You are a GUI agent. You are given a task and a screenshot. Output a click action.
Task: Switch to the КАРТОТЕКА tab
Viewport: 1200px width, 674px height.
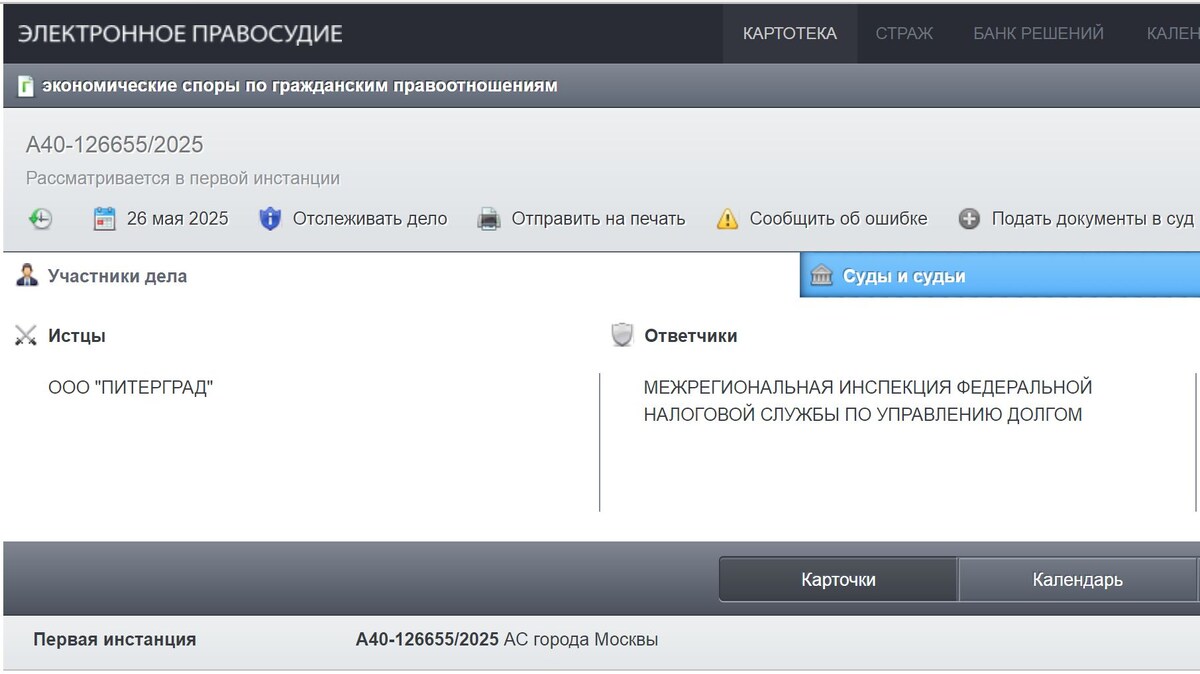[x=789, y=33]
